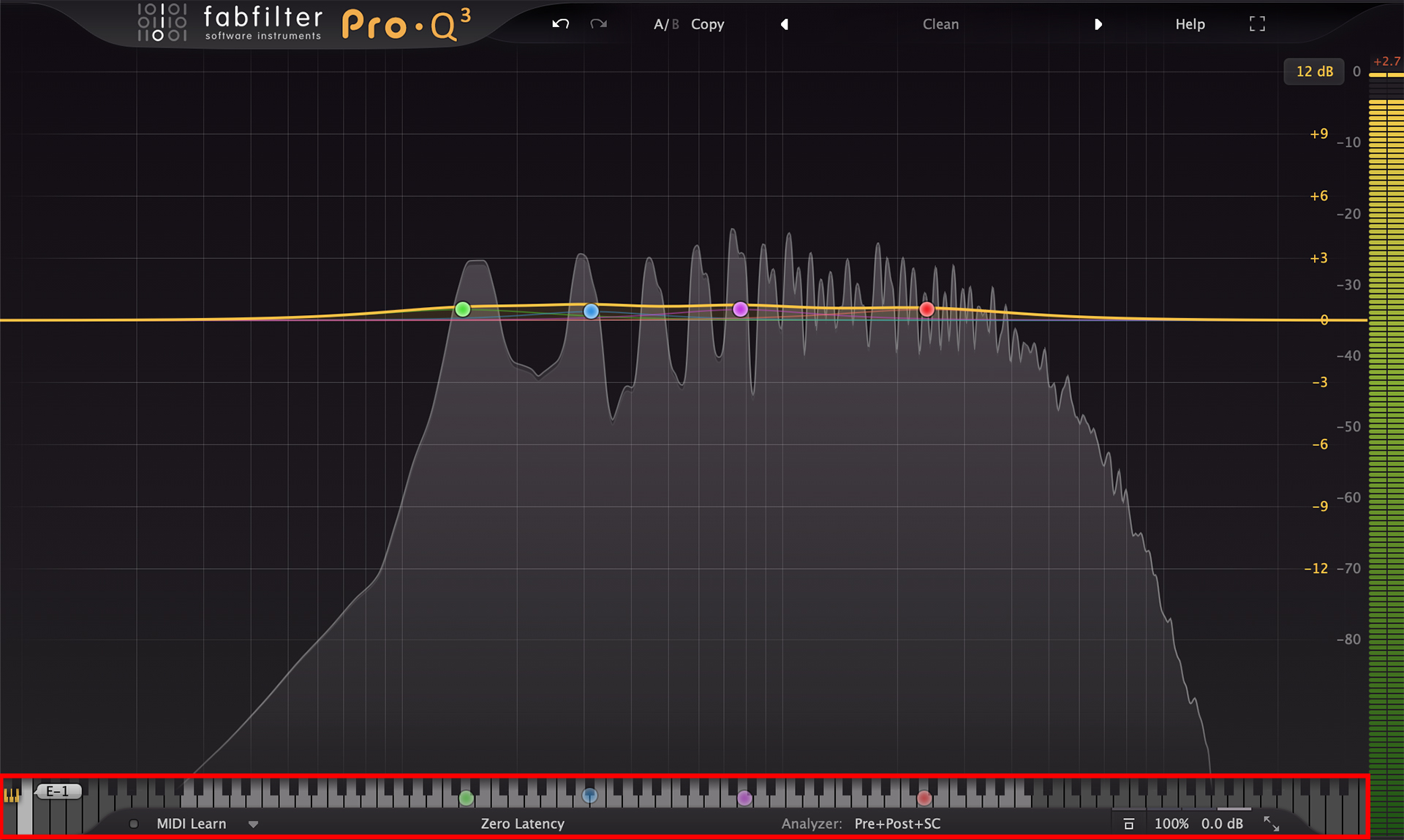Select the purple EQ band dot

point(740,309)
